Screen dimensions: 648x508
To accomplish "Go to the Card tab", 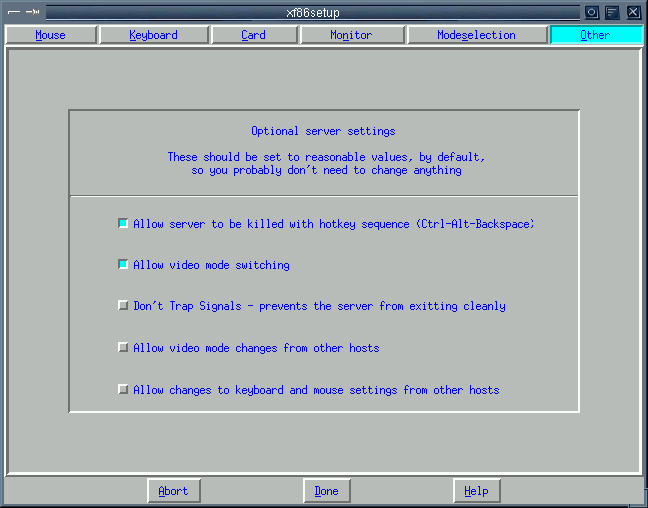I will (x=253, y=35).
